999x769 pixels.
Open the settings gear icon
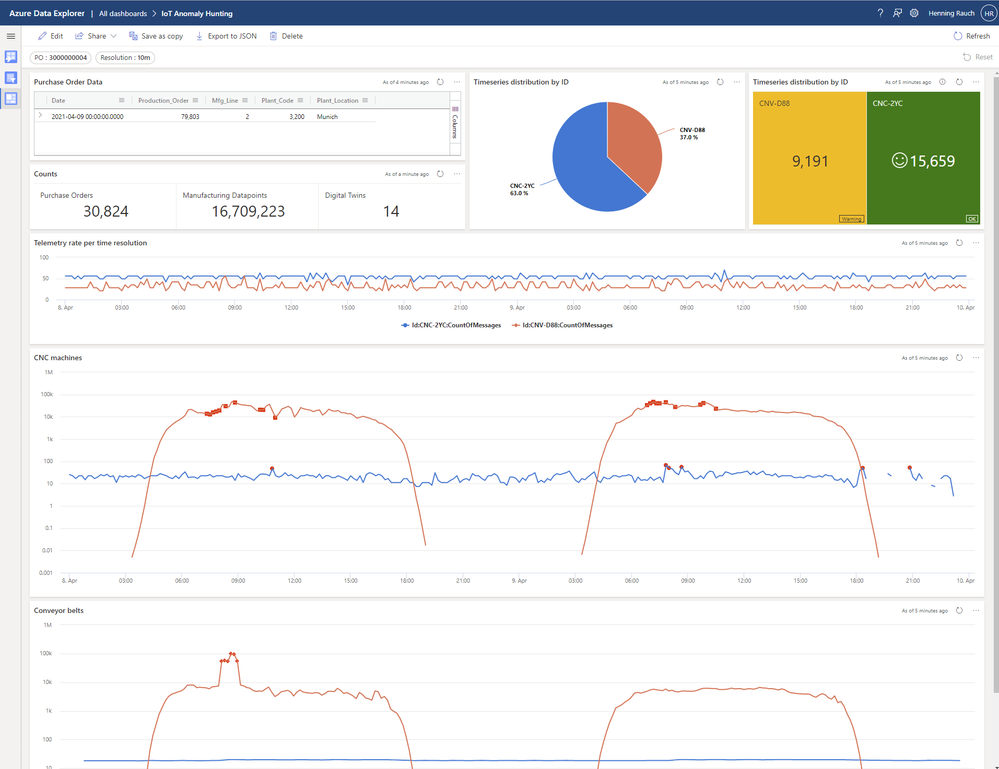pos(914,13)
